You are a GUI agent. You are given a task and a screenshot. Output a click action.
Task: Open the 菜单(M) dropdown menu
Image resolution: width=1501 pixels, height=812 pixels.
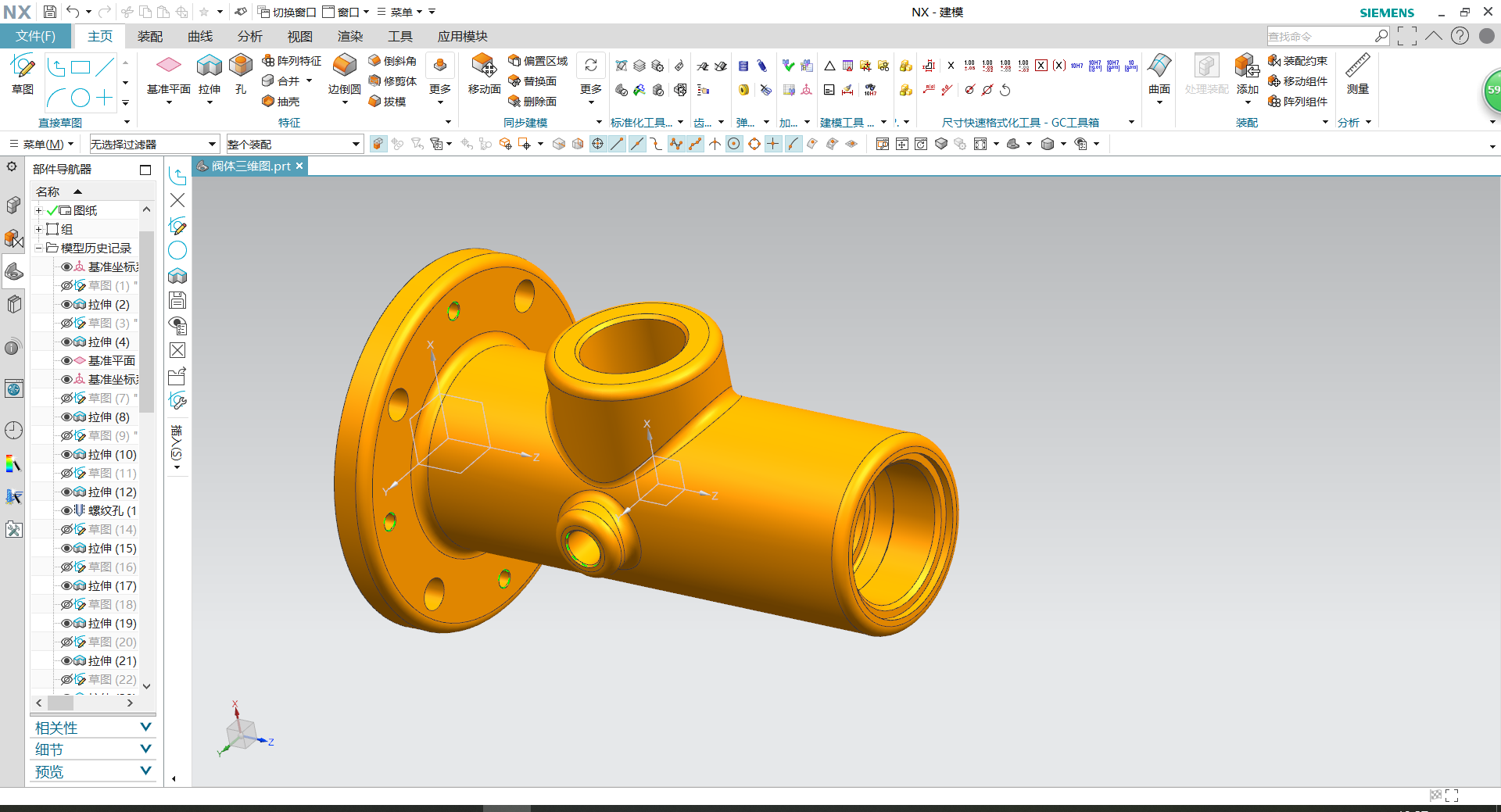(x=41, y=145)
